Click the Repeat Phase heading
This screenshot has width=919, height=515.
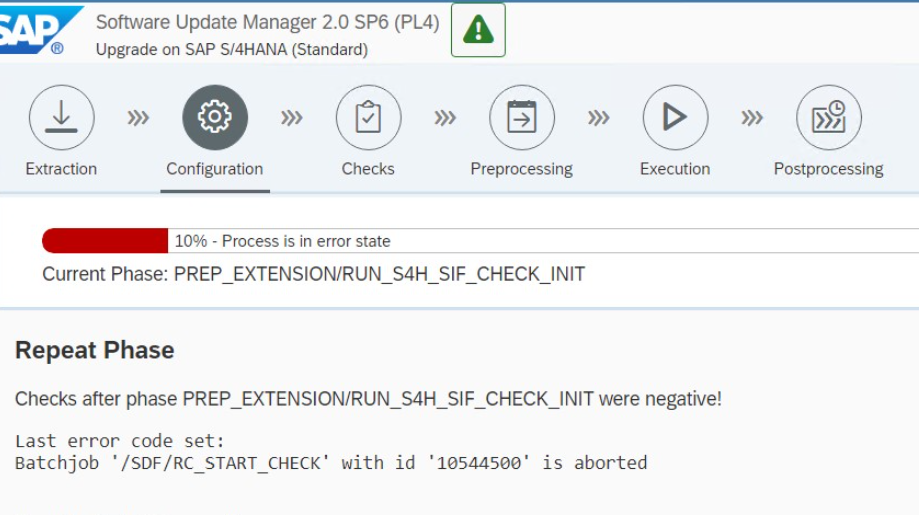click(x=94, y=350)
